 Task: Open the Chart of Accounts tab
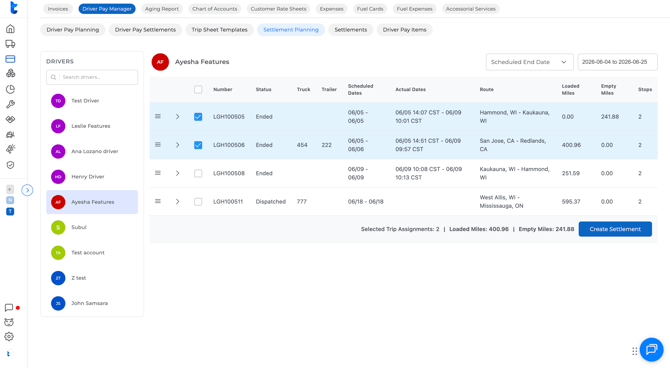click(x=215, y=9)
